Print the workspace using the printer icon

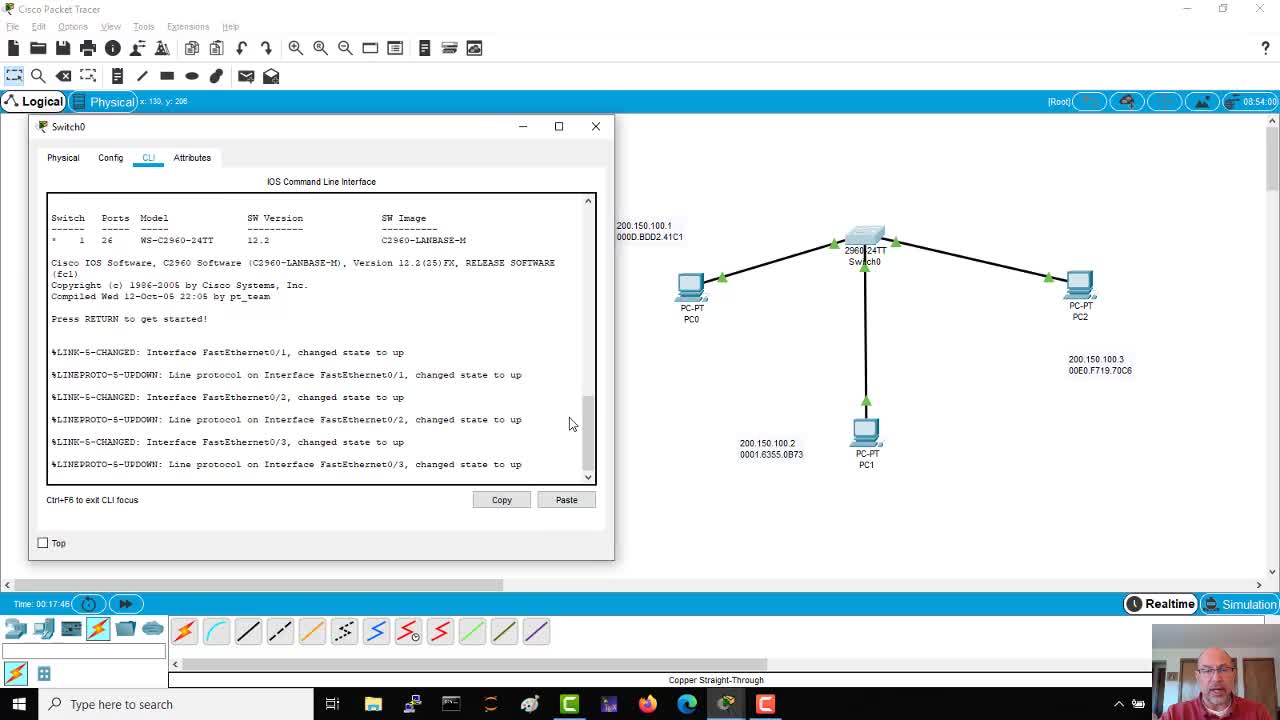[x=88, y=48]
